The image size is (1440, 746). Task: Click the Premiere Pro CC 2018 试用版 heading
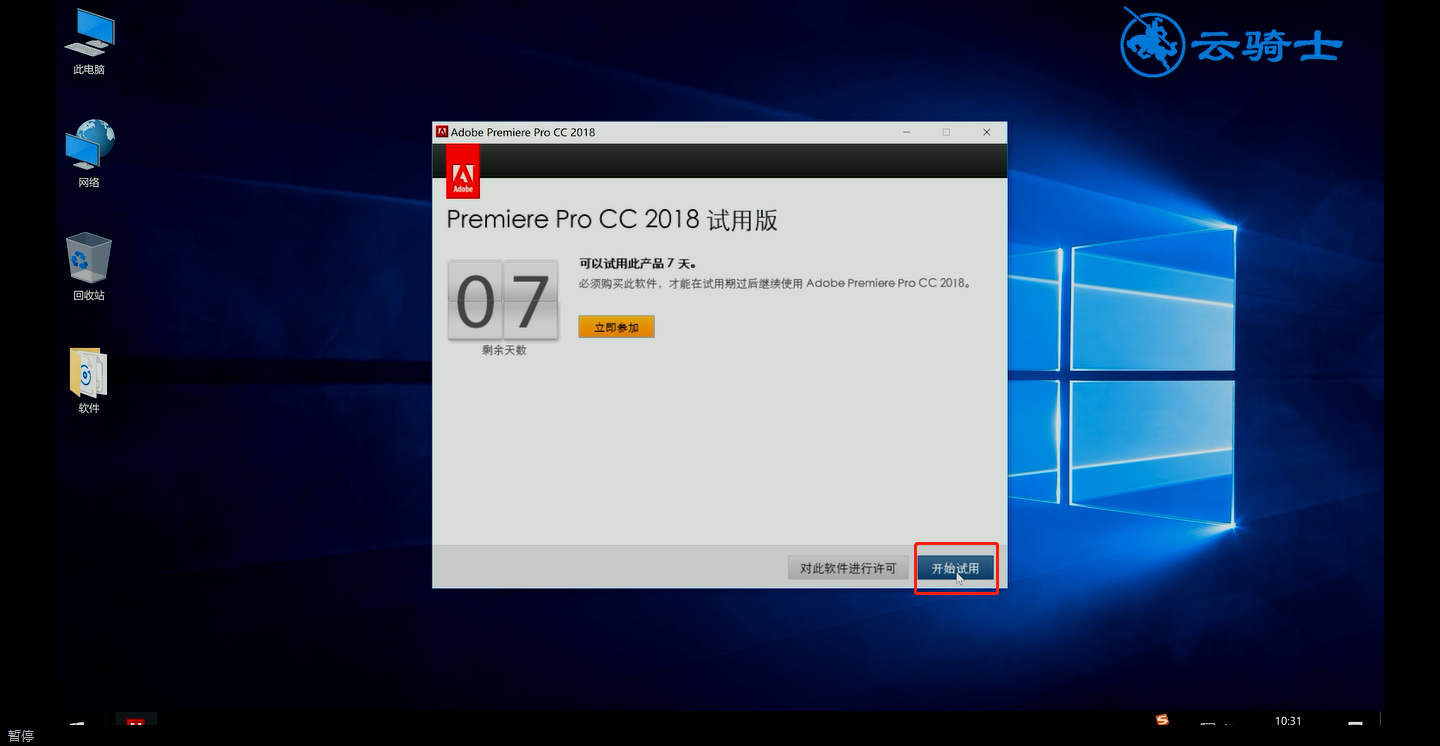point(612,220)
